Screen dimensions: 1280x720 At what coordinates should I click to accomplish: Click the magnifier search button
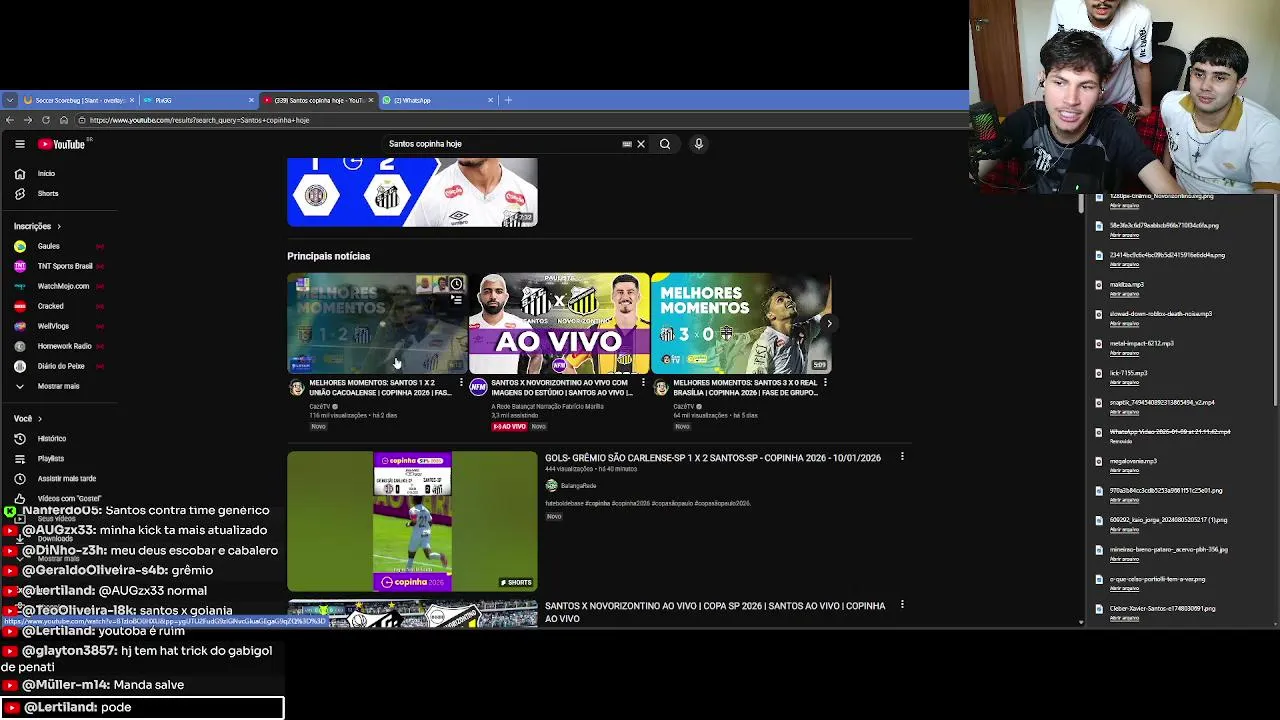[x=665, y=144]
